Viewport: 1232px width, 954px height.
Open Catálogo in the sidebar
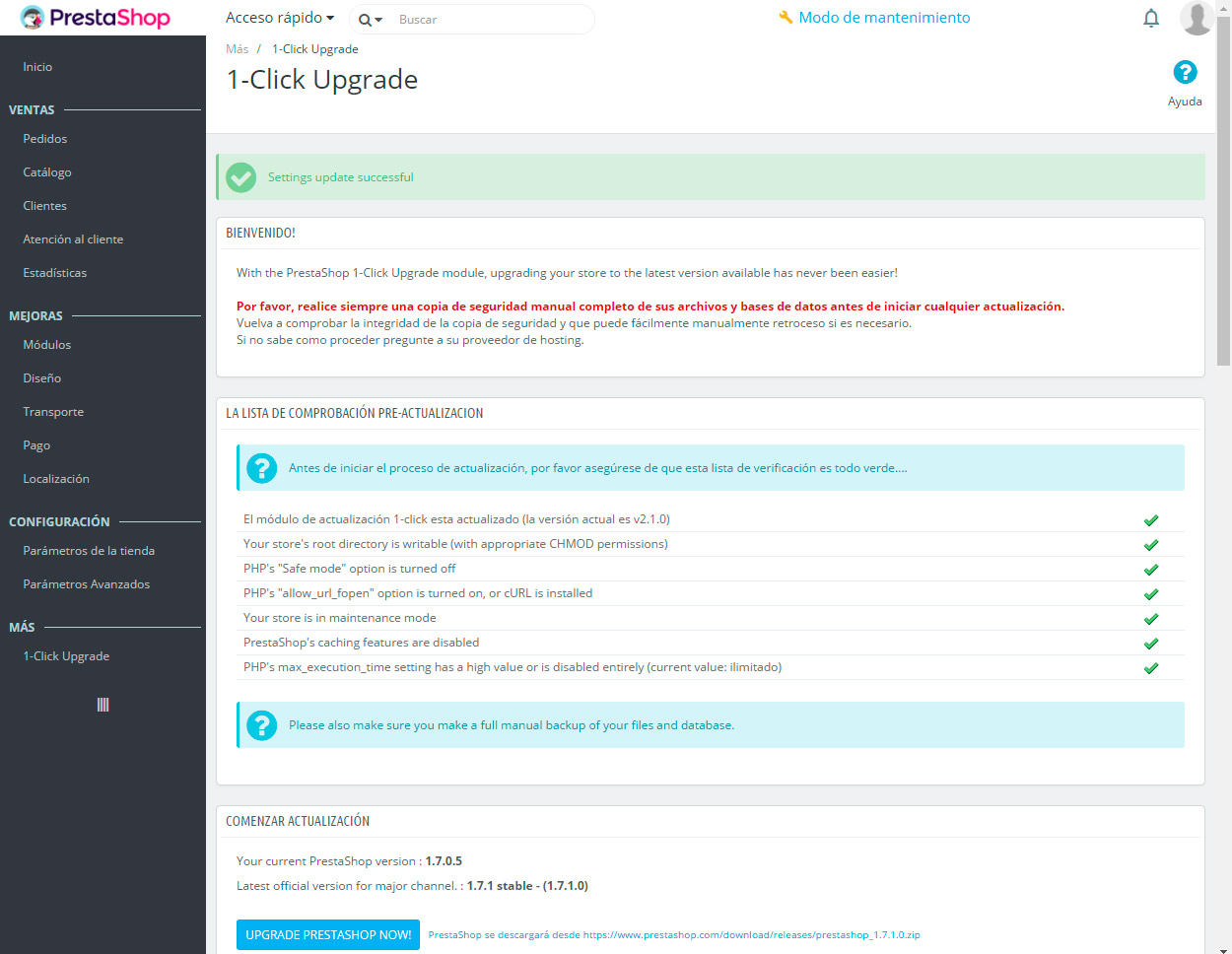[47, 172]
